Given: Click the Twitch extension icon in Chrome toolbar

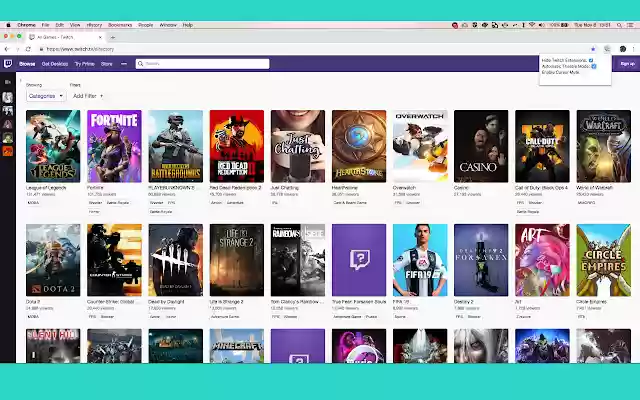Looking at the screenshot, I should [x=607, y=49].
